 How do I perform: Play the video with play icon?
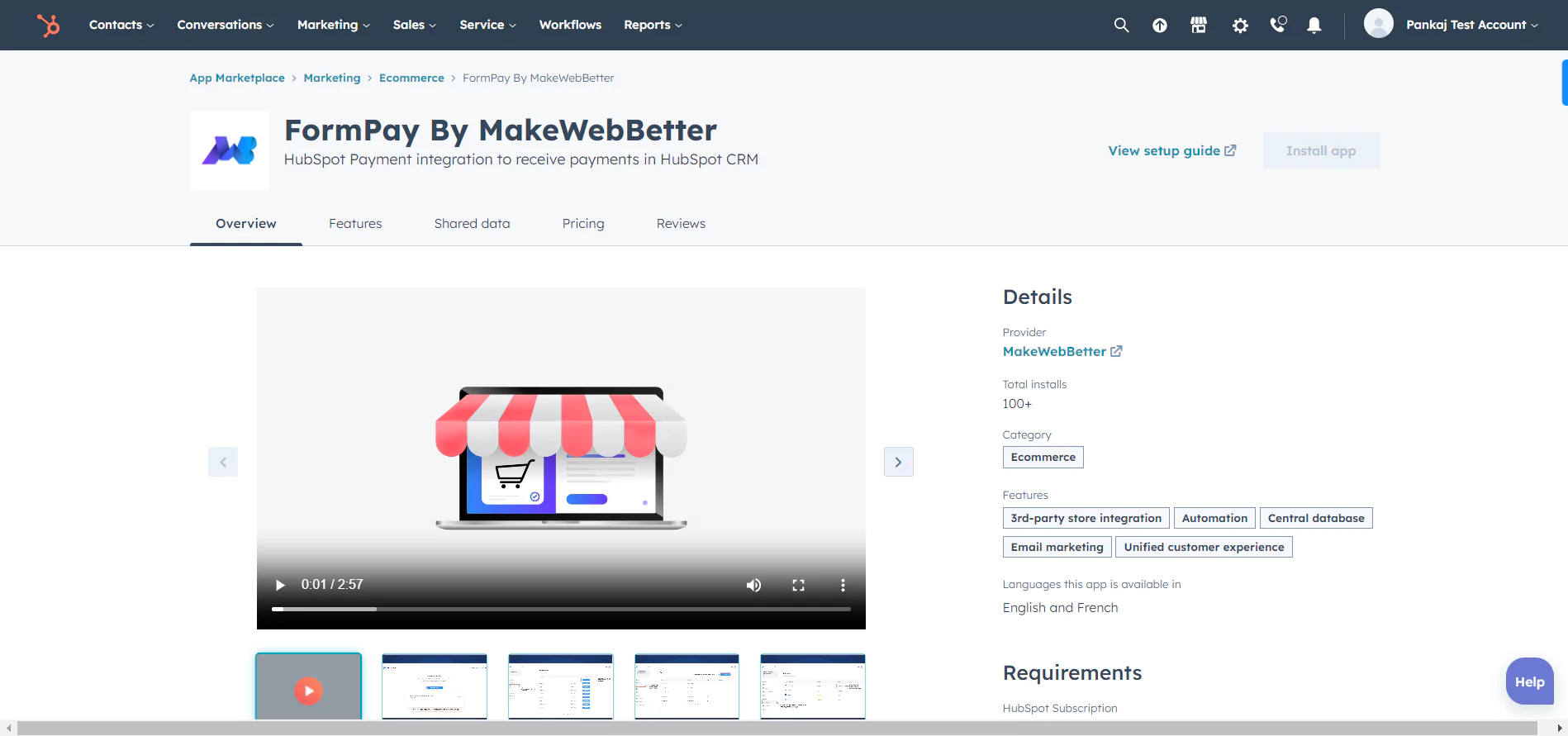click(x=280, y=585)
